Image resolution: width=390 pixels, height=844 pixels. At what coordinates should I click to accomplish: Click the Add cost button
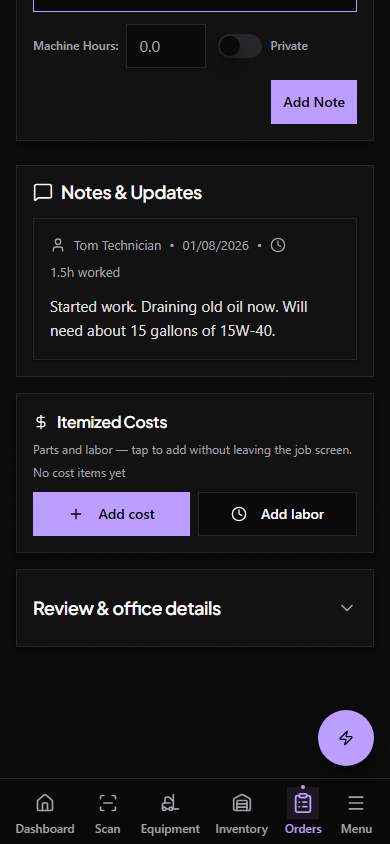pyautogui.click(x=111, y=514)
